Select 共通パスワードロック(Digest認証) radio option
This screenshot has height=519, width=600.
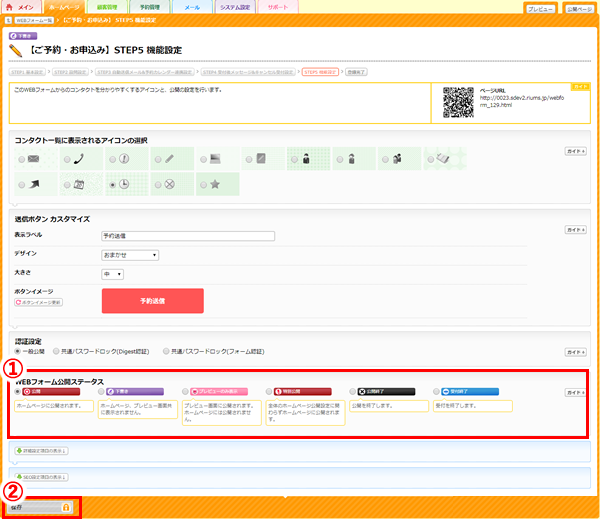(x=57, y=351)
